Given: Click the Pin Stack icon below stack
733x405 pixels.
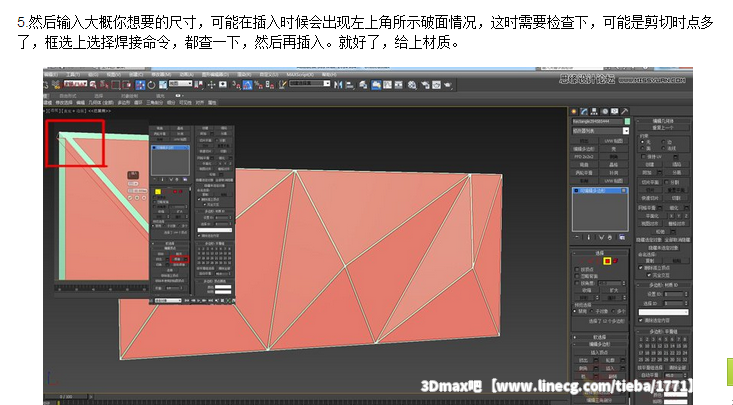Looking at the screenshot, I should (578, 238).
